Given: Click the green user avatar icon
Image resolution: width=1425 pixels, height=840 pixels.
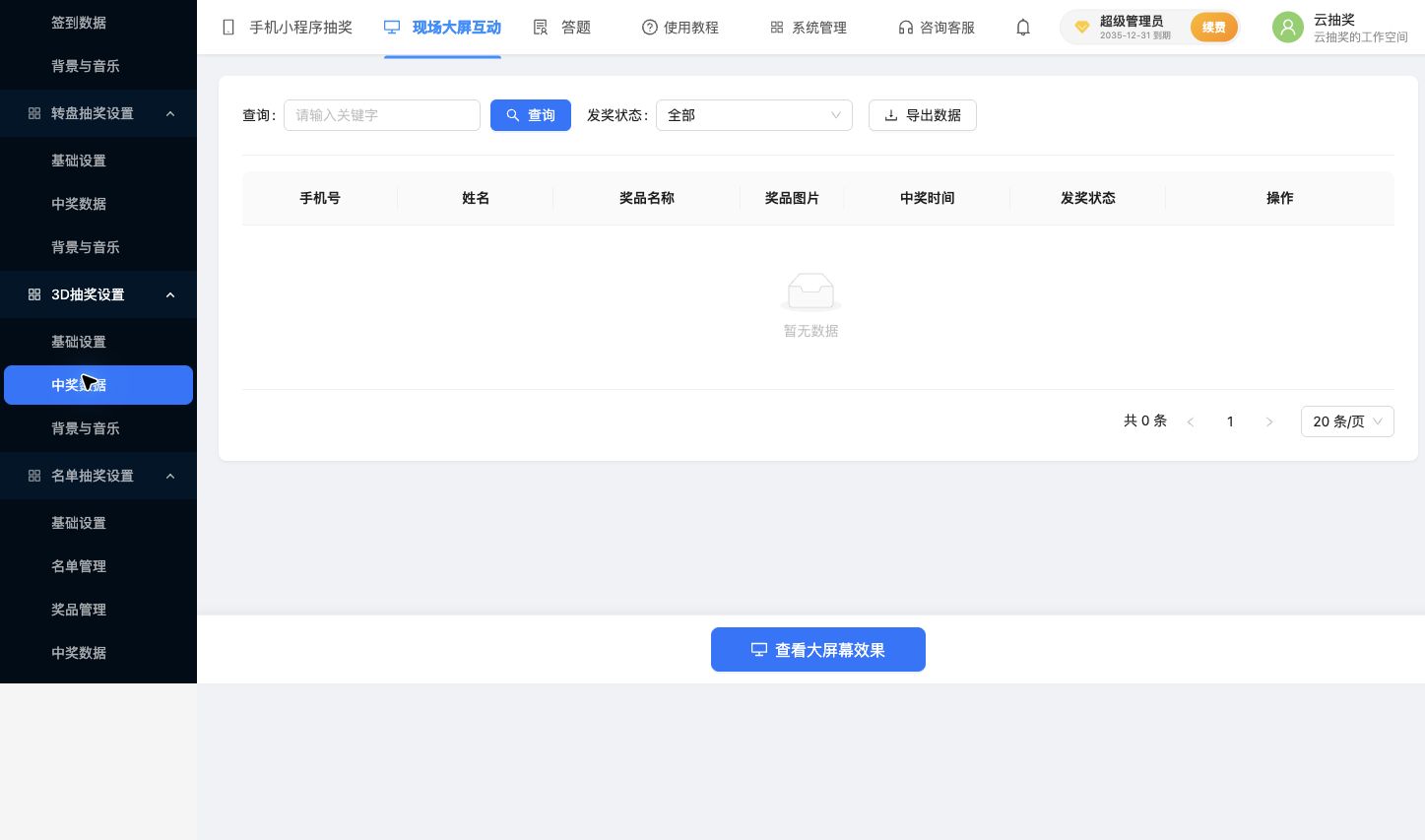Looking at the screenshot, I should (x=1288, y=28).
